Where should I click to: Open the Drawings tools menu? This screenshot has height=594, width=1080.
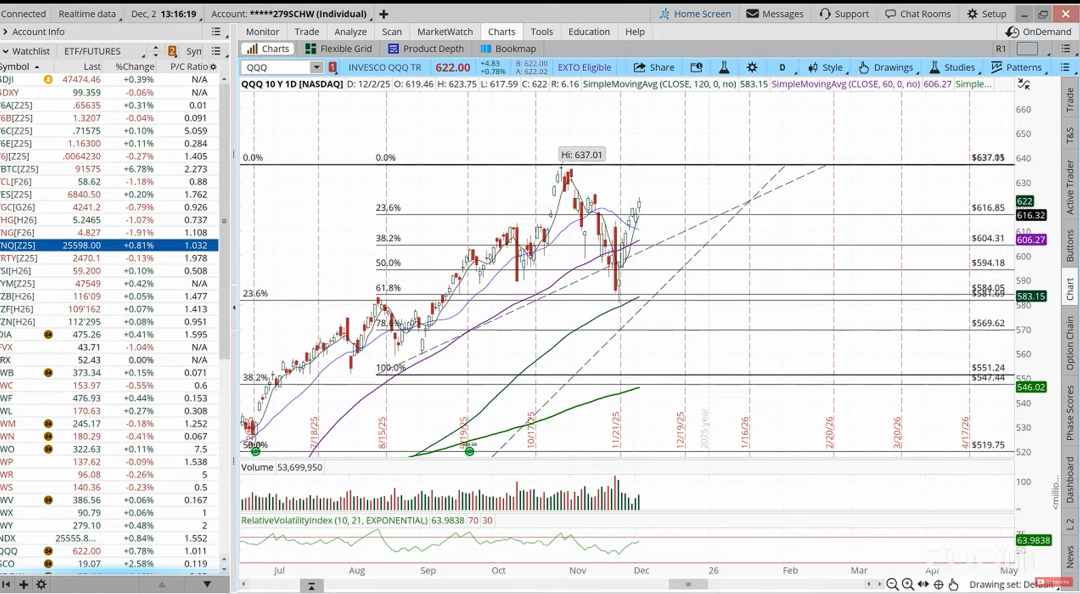coord(886,68)
